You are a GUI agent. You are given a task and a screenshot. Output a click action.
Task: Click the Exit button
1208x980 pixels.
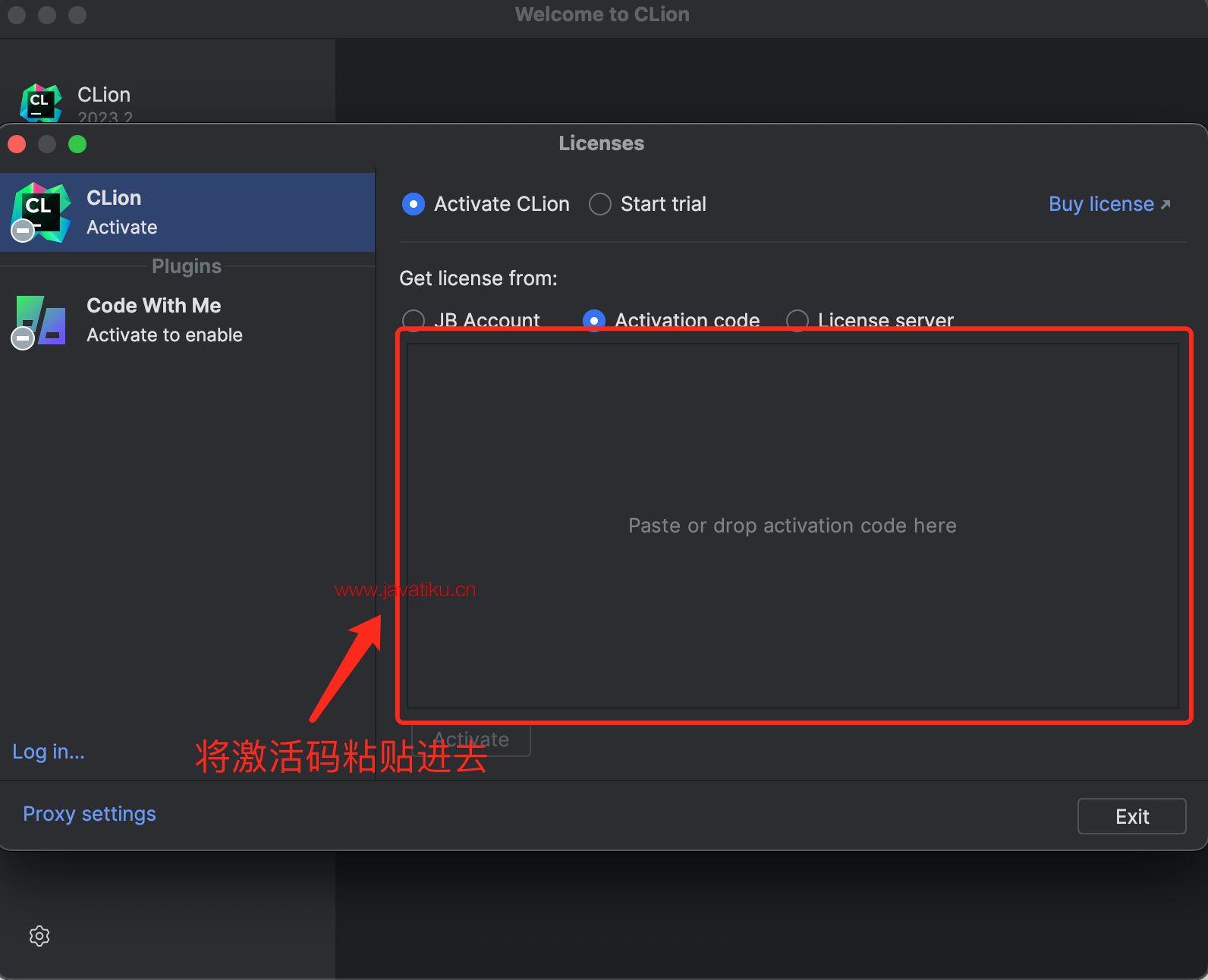(x=1132, y=816)
